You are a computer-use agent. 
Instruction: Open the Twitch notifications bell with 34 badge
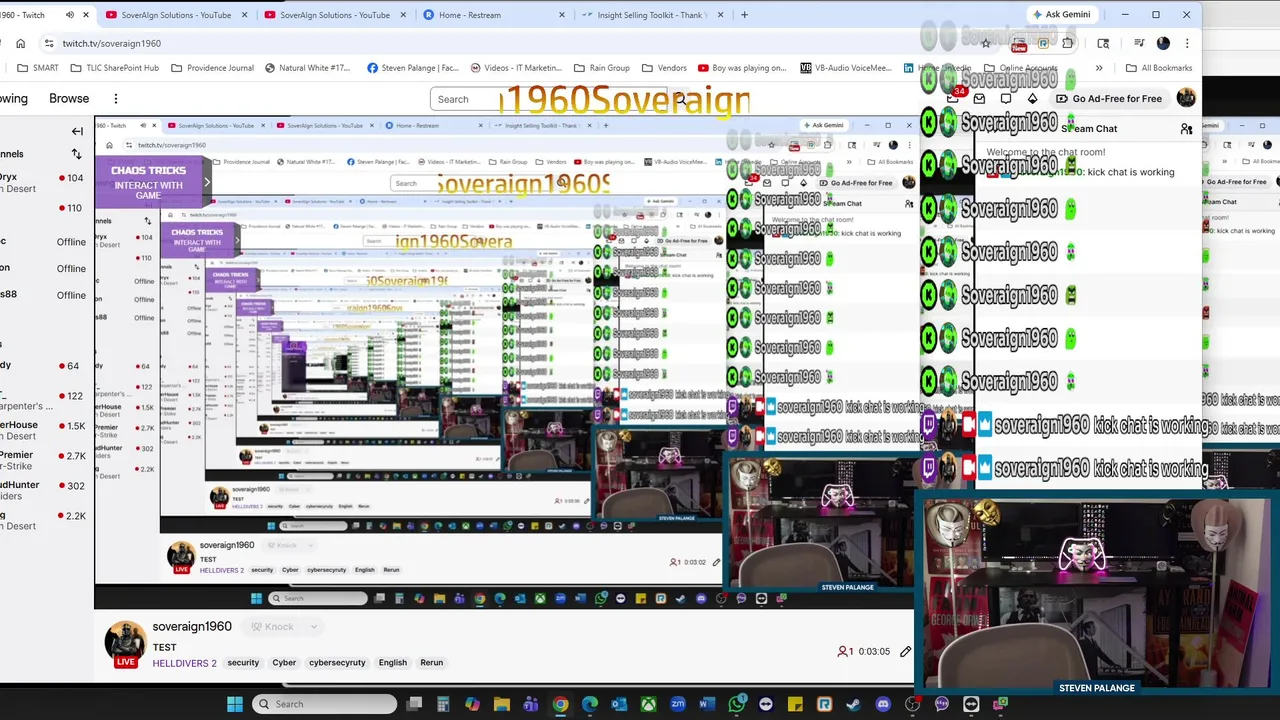click(x=953, y=98)
